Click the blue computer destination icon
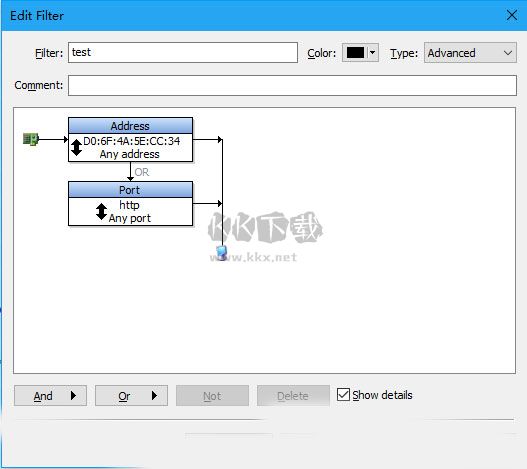 pyautogui.click(x=221, y=253)
